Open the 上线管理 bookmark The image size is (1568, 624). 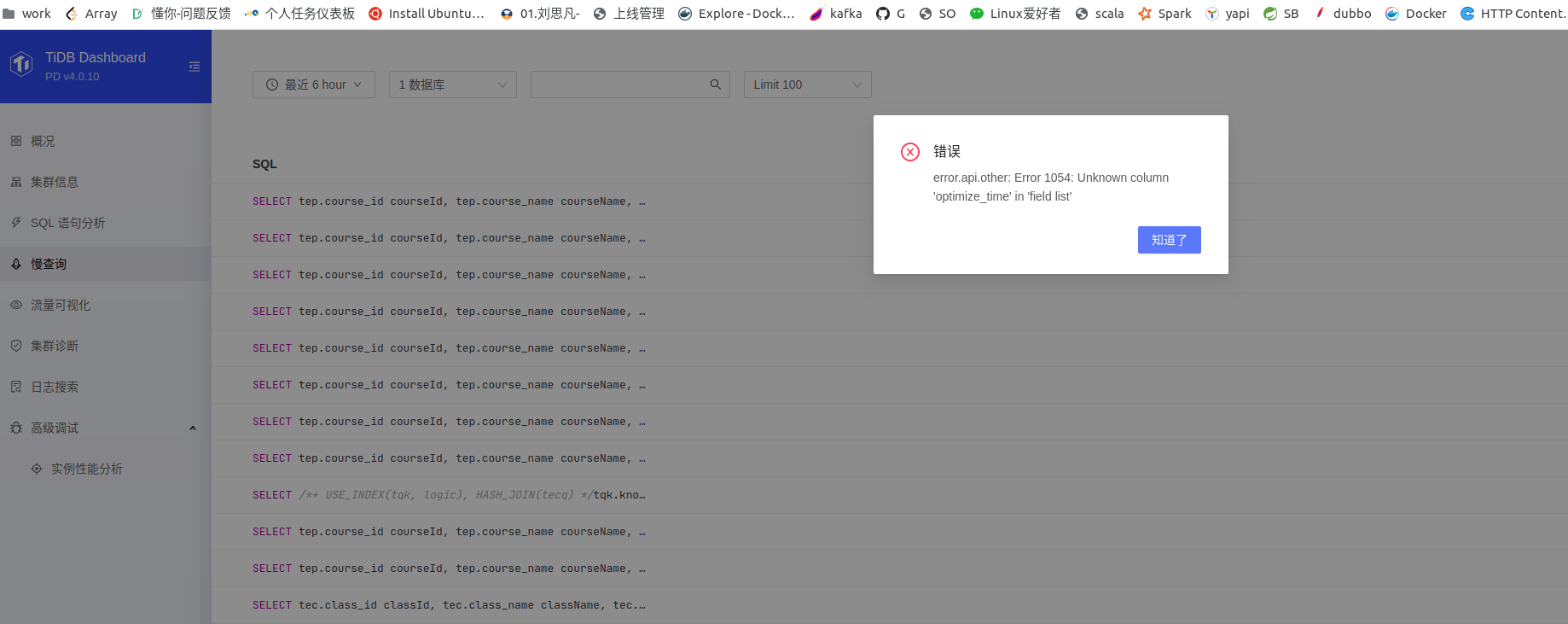point(629,14)
